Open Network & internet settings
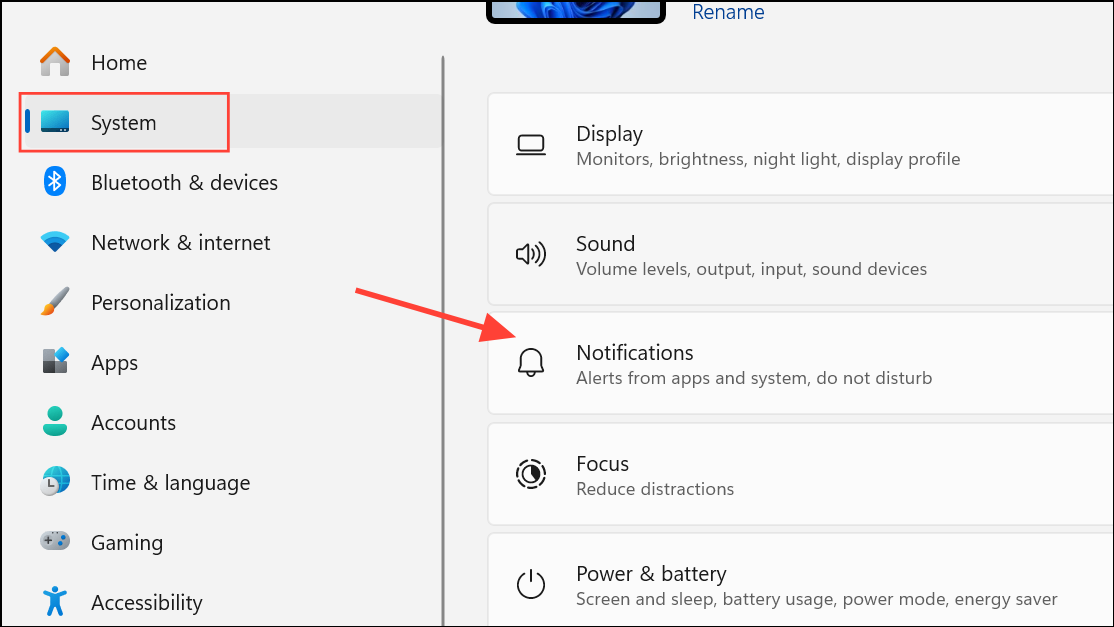1114x627 pixels. tap(180, 243)
